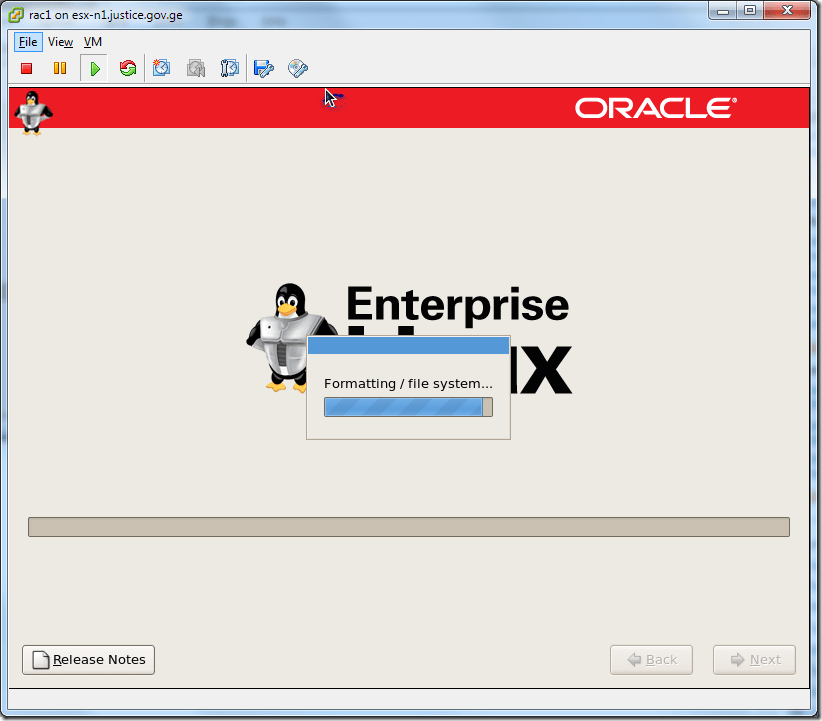Click the VMware icon in the title bar

14,14
